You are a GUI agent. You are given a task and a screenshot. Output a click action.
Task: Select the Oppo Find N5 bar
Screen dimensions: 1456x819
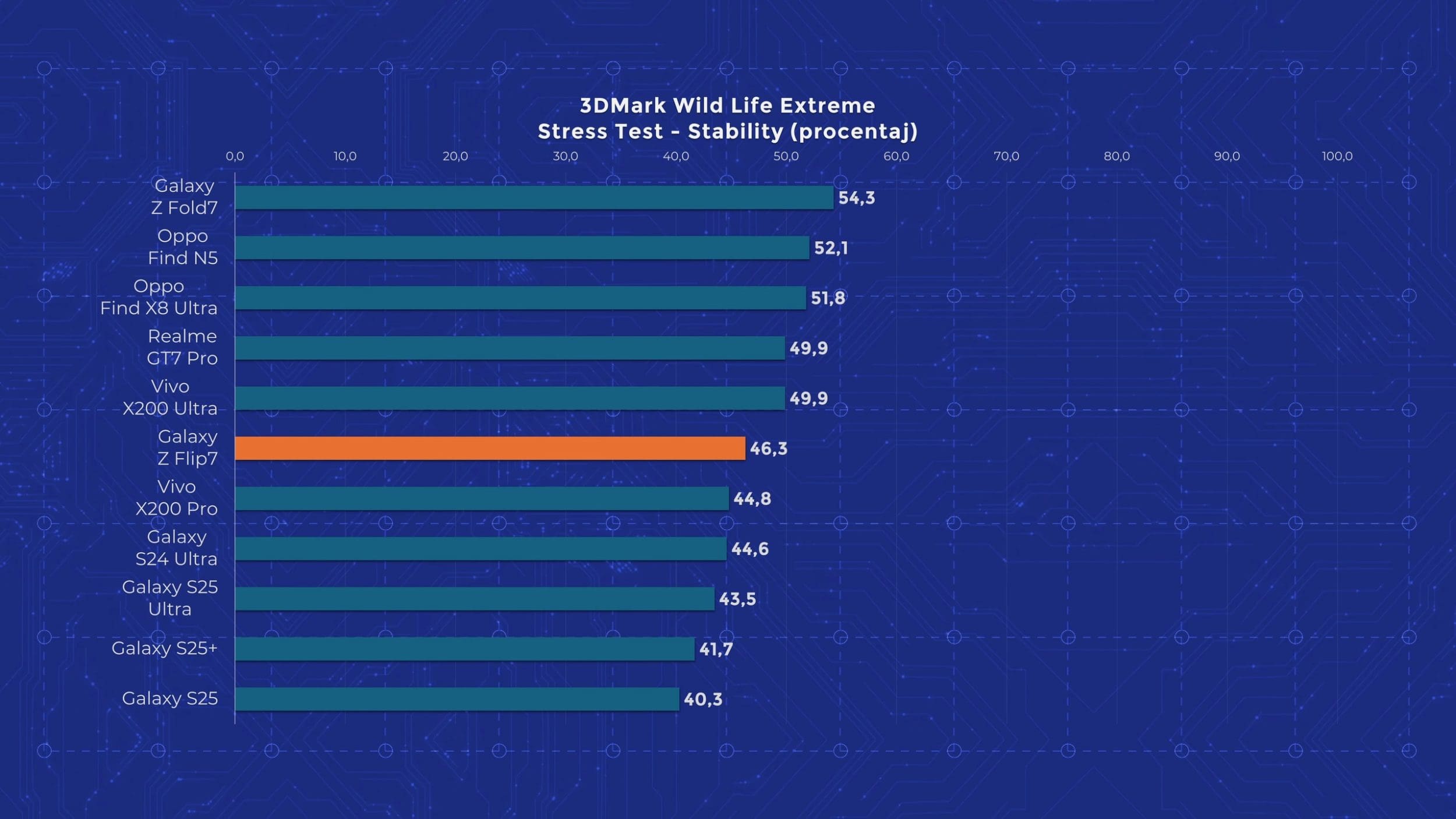[522, 248]
